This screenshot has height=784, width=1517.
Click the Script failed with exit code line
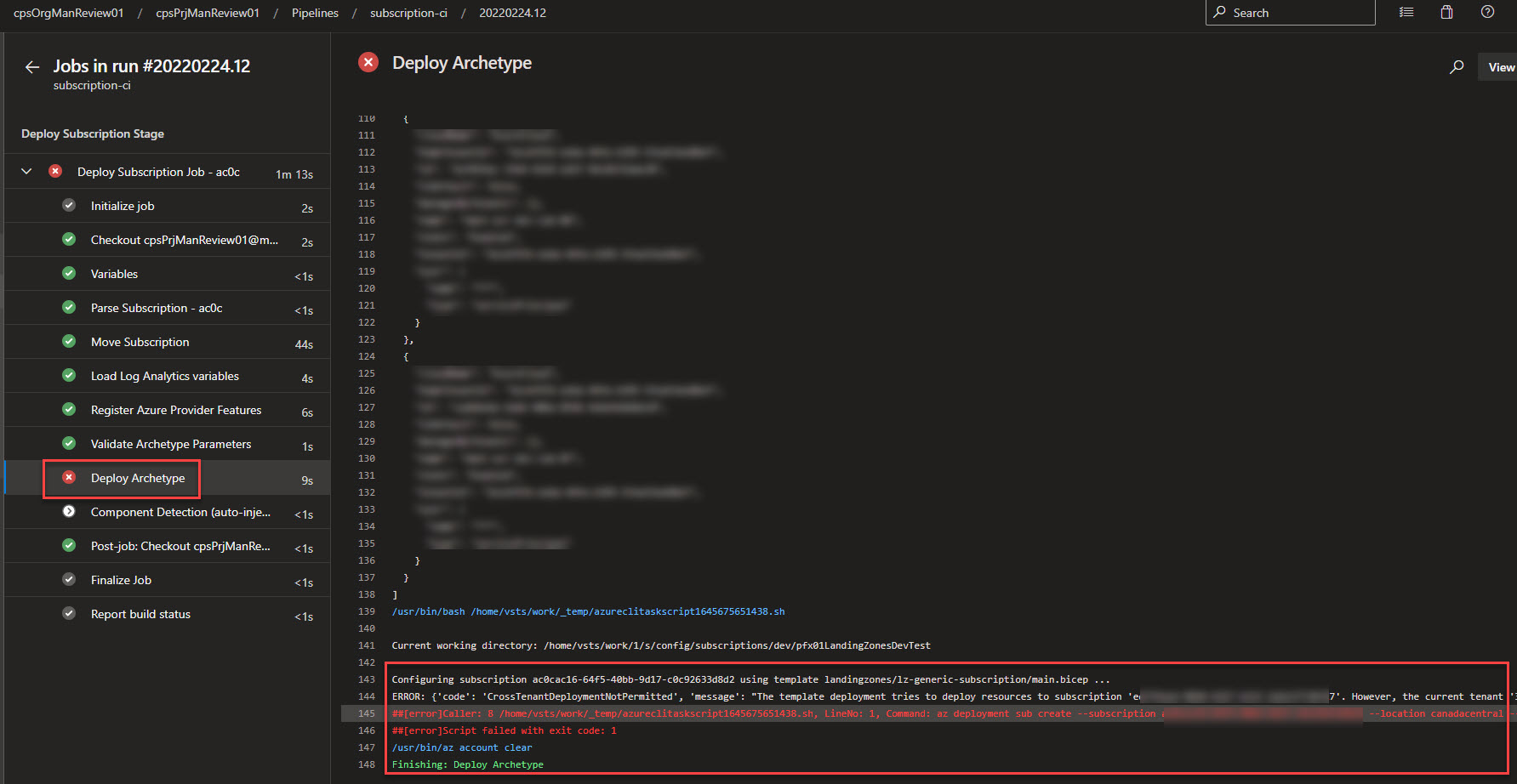coord(505,730)
